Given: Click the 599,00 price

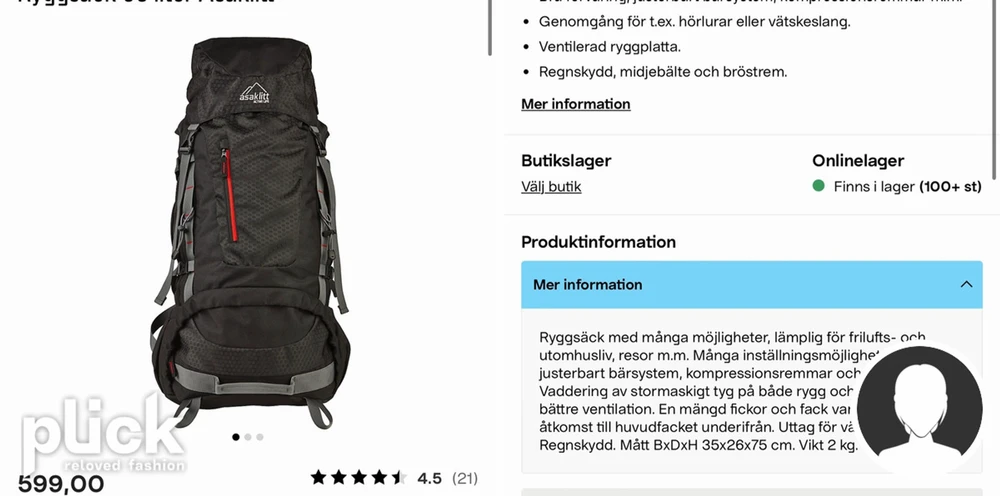Looking at the screenshot, I should 61,485.
